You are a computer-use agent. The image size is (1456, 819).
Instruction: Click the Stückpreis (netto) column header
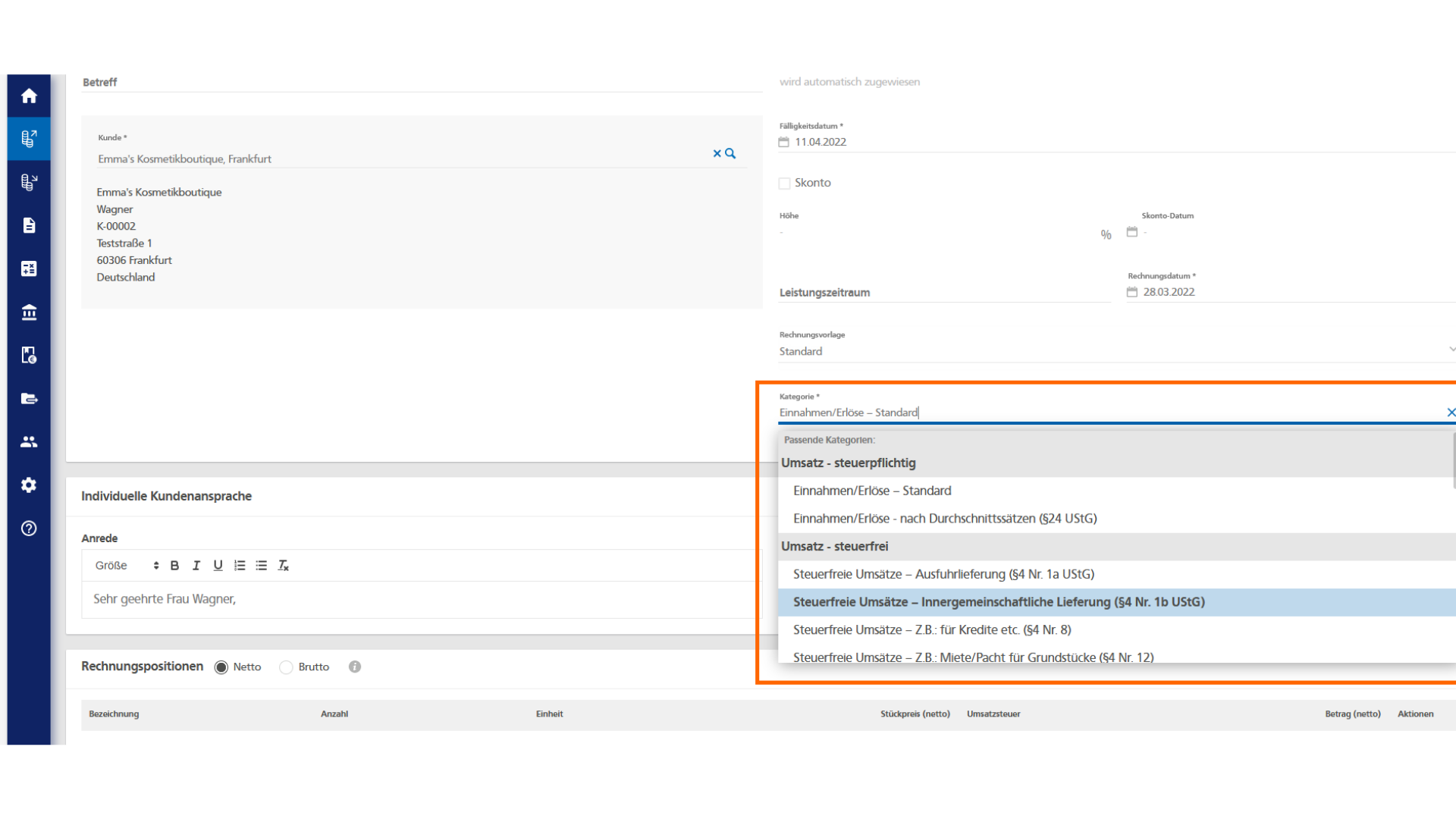915,714
